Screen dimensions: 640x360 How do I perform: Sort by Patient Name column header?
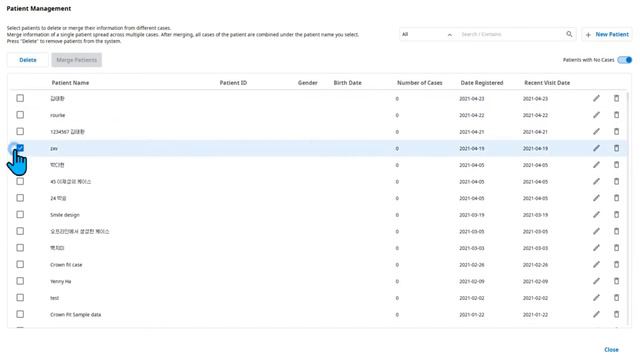click(x=70, y=83)
